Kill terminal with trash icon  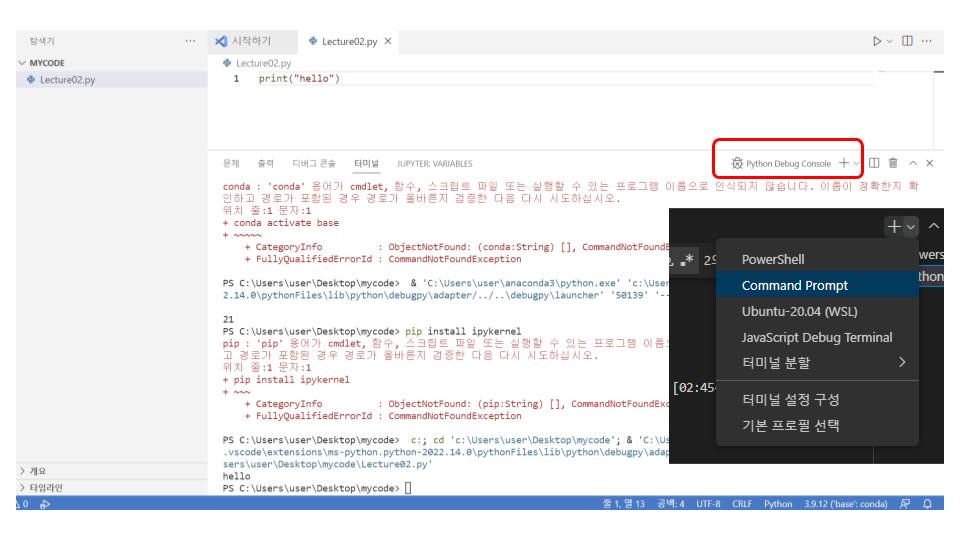click(893, 163)
